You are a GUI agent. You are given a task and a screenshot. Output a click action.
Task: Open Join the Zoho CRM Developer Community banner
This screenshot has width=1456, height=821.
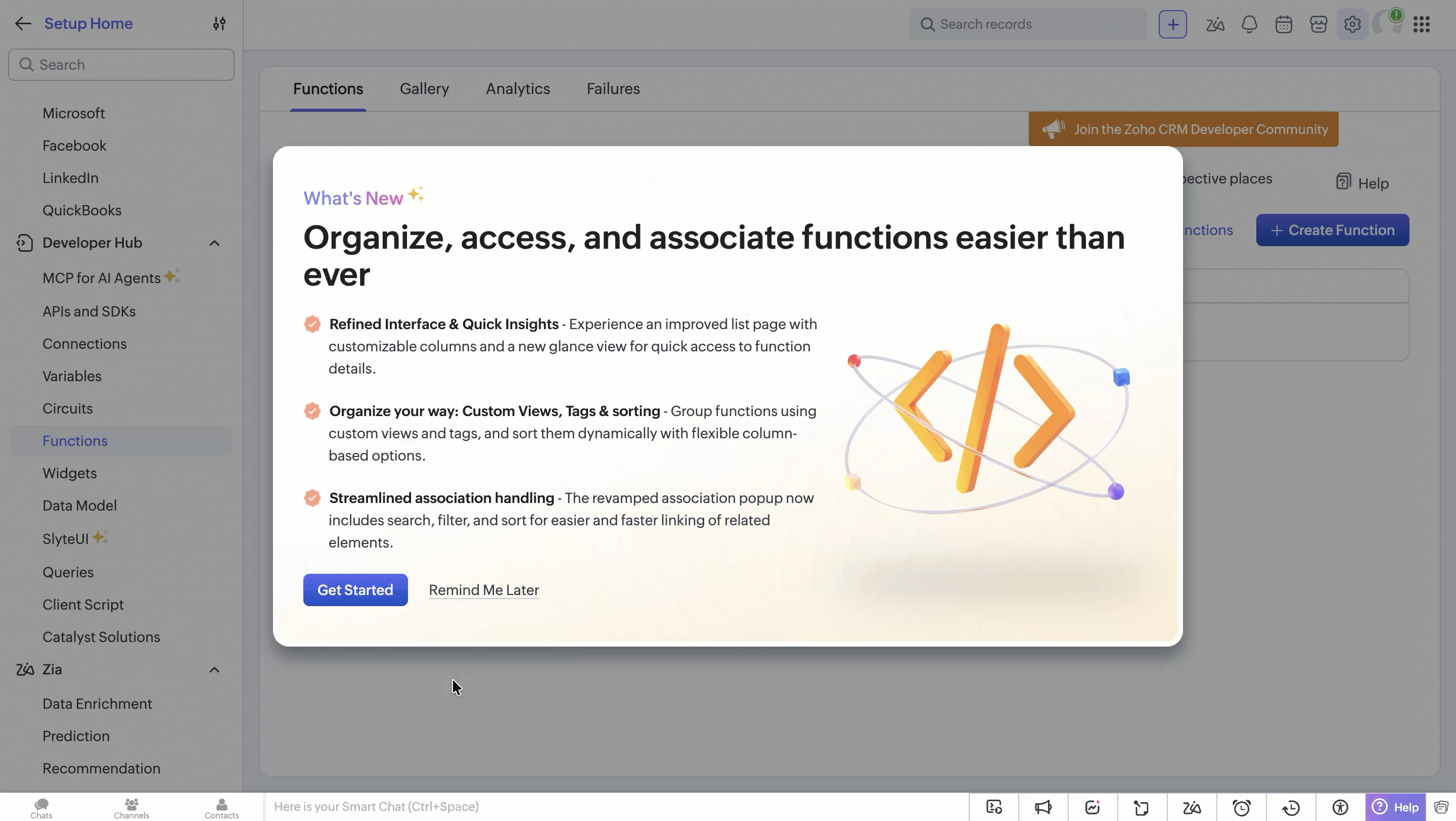click(x=1184, y=129)
